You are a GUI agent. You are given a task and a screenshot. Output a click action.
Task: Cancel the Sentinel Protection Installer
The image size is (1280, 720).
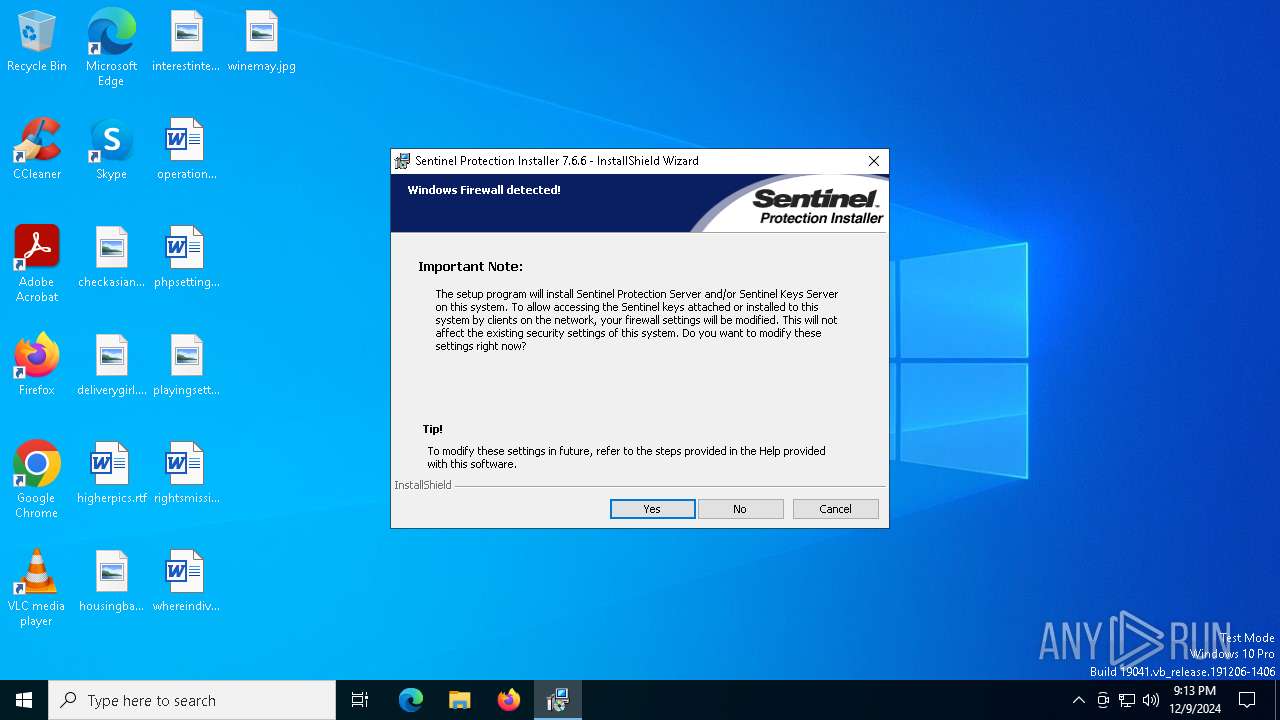click(x=835, y=509)
